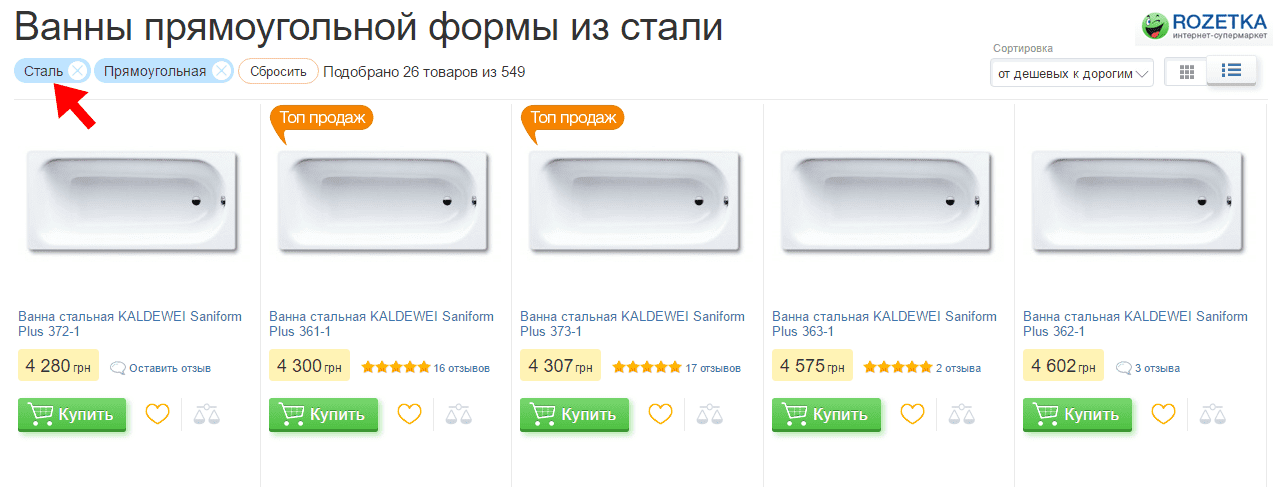Screen dimensions: 1278x487
Task: Open the Saniform Plus 373-1 product link
Action: 632,324
